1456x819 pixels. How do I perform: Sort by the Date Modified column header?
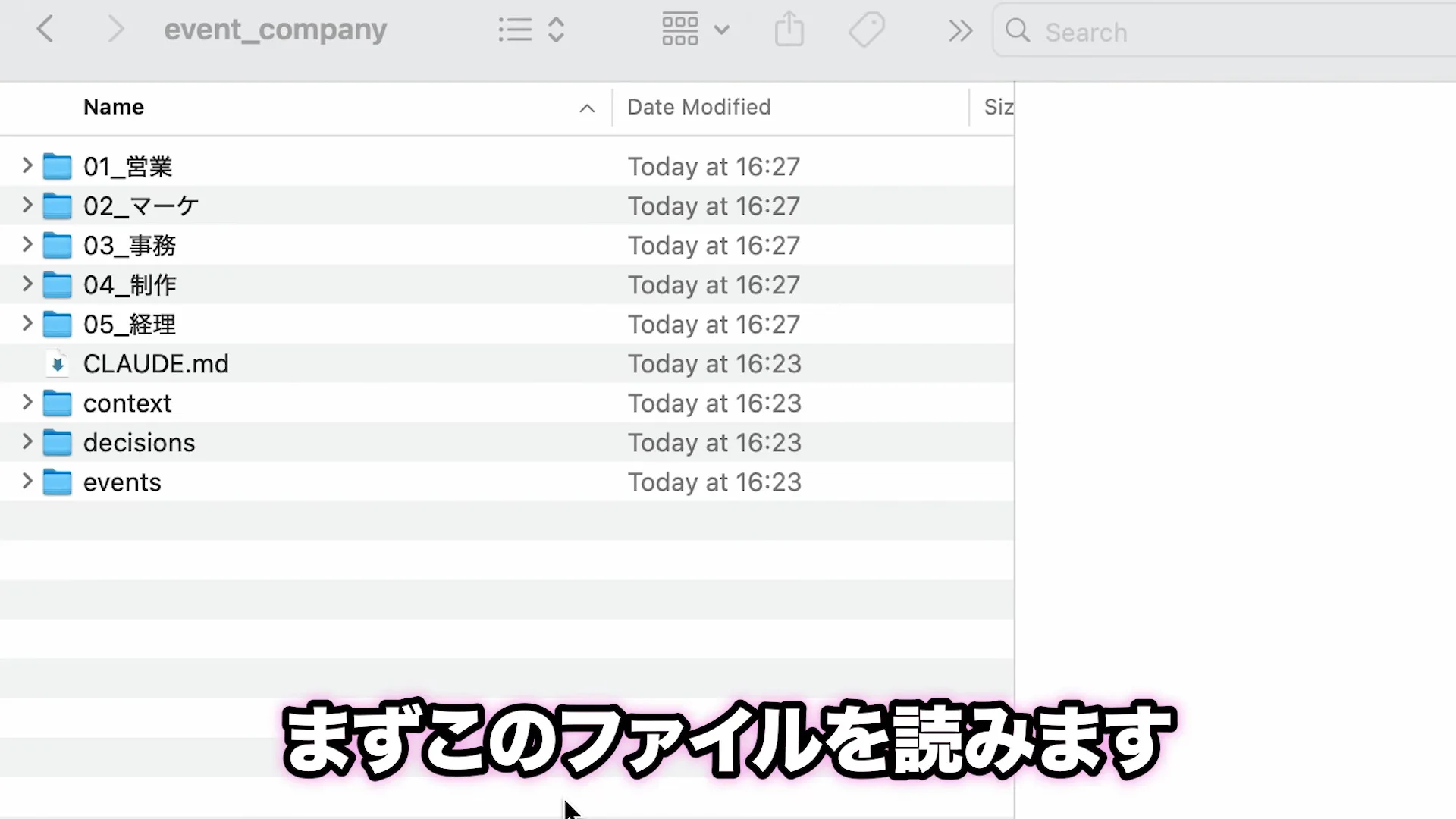click(698, 107)
